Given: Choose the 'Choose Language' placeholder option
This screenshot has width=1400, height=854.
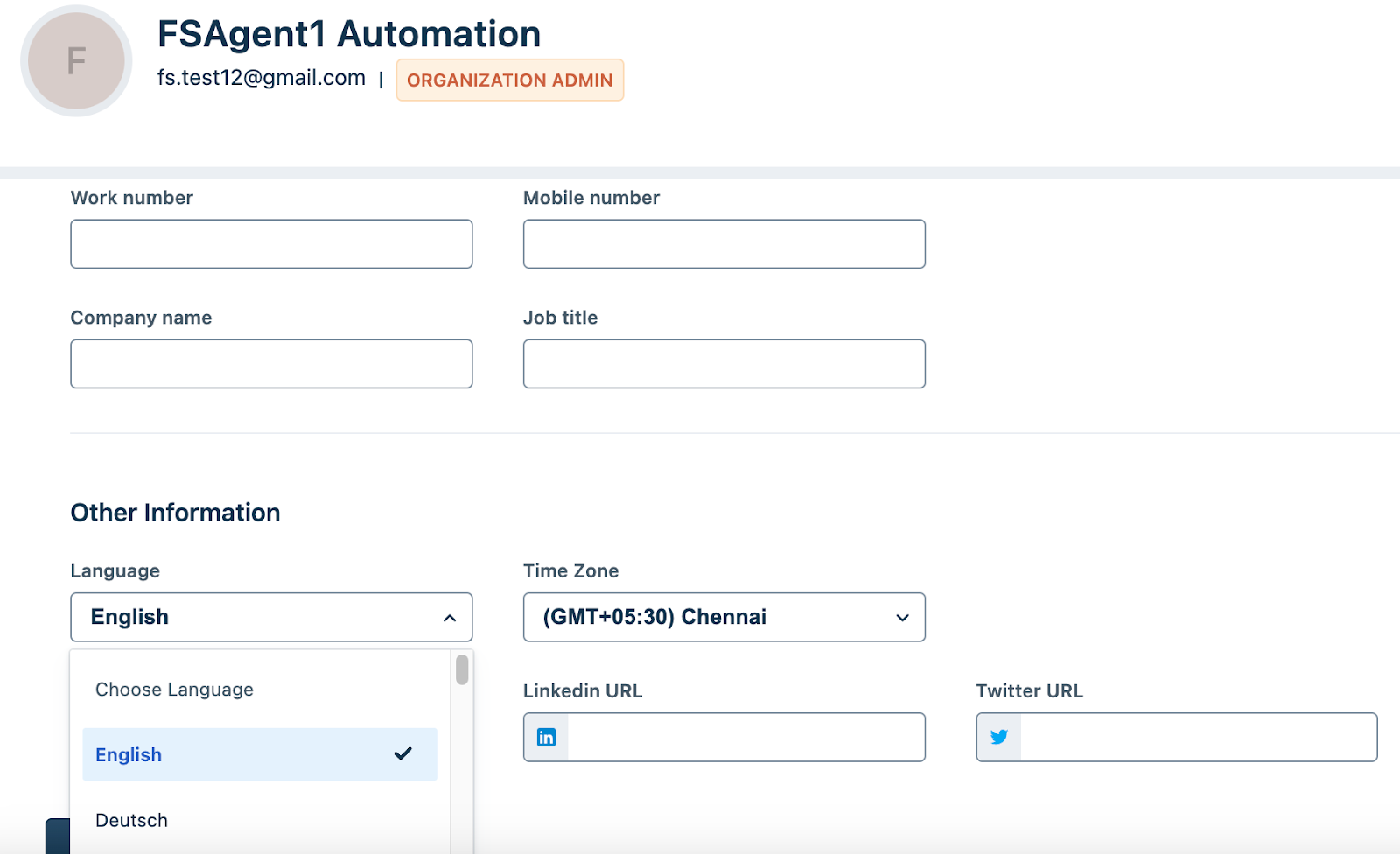Looking at the screenshot, I should (175, 689).
